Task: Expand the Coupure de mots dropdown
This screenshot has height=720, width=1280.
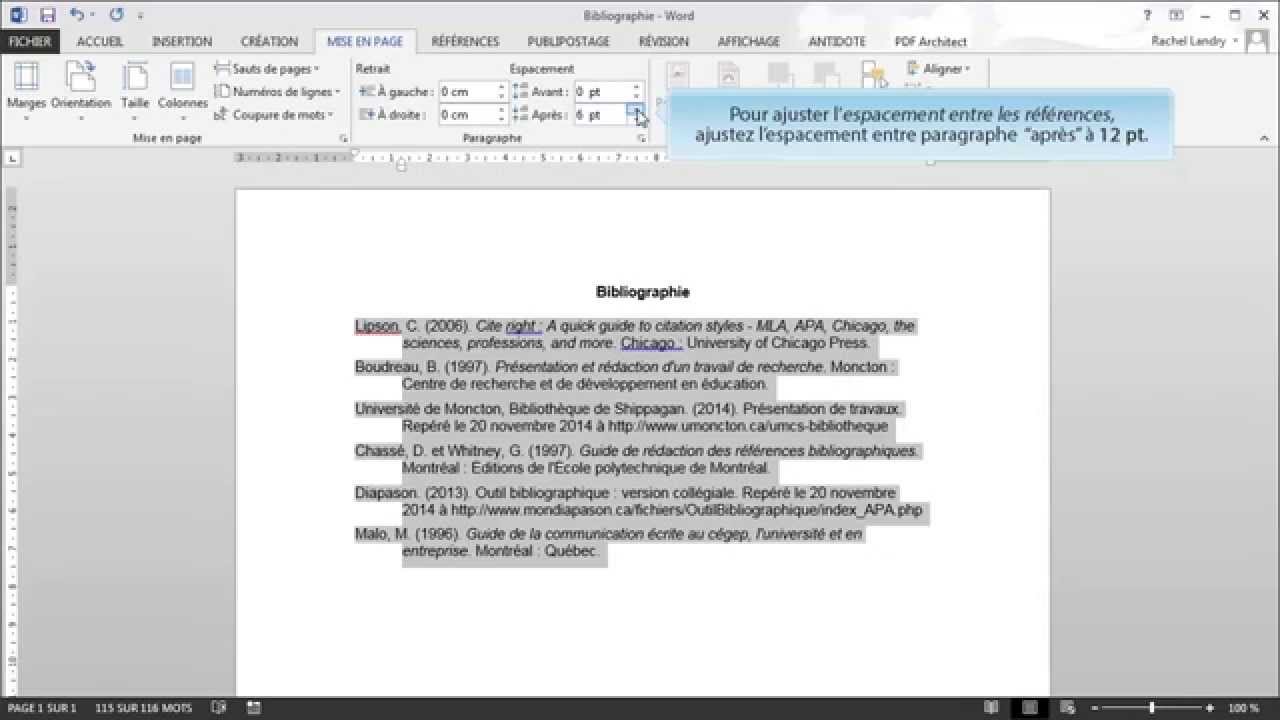Action: [273, 115]
